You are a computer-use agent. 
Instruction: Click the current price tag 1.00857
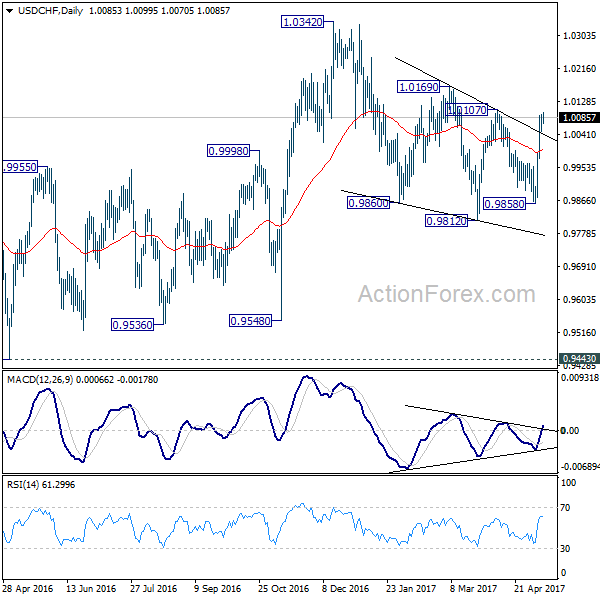pyautogui.click(x=579, y=117)
